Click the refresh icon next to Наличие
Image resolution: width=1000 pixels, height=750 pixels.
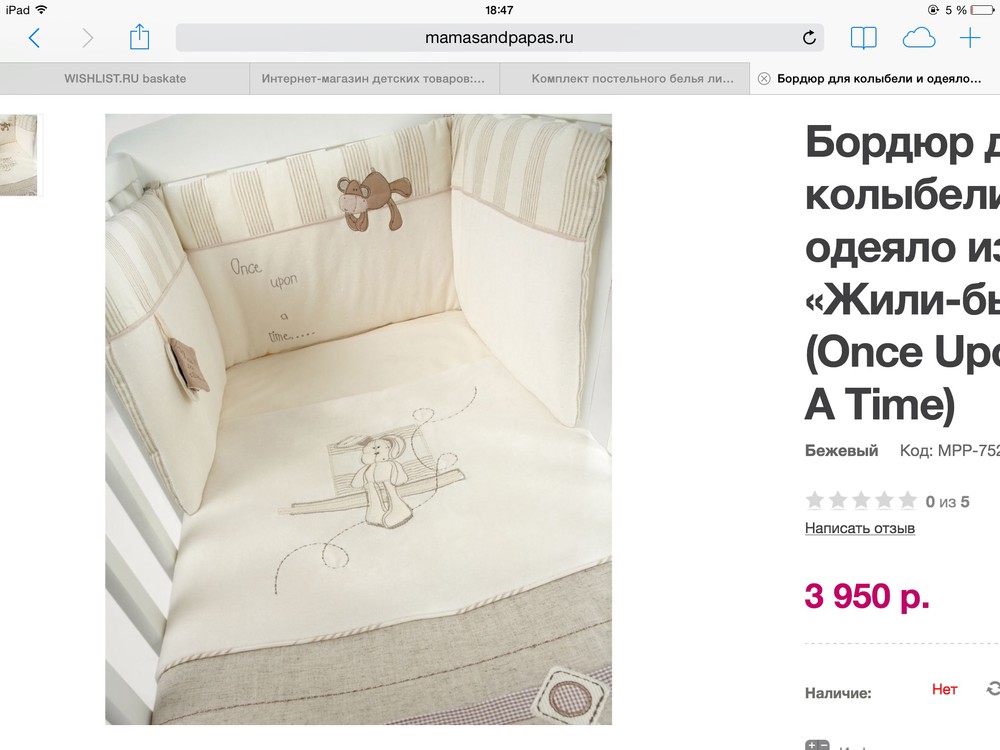pos(994,689)
